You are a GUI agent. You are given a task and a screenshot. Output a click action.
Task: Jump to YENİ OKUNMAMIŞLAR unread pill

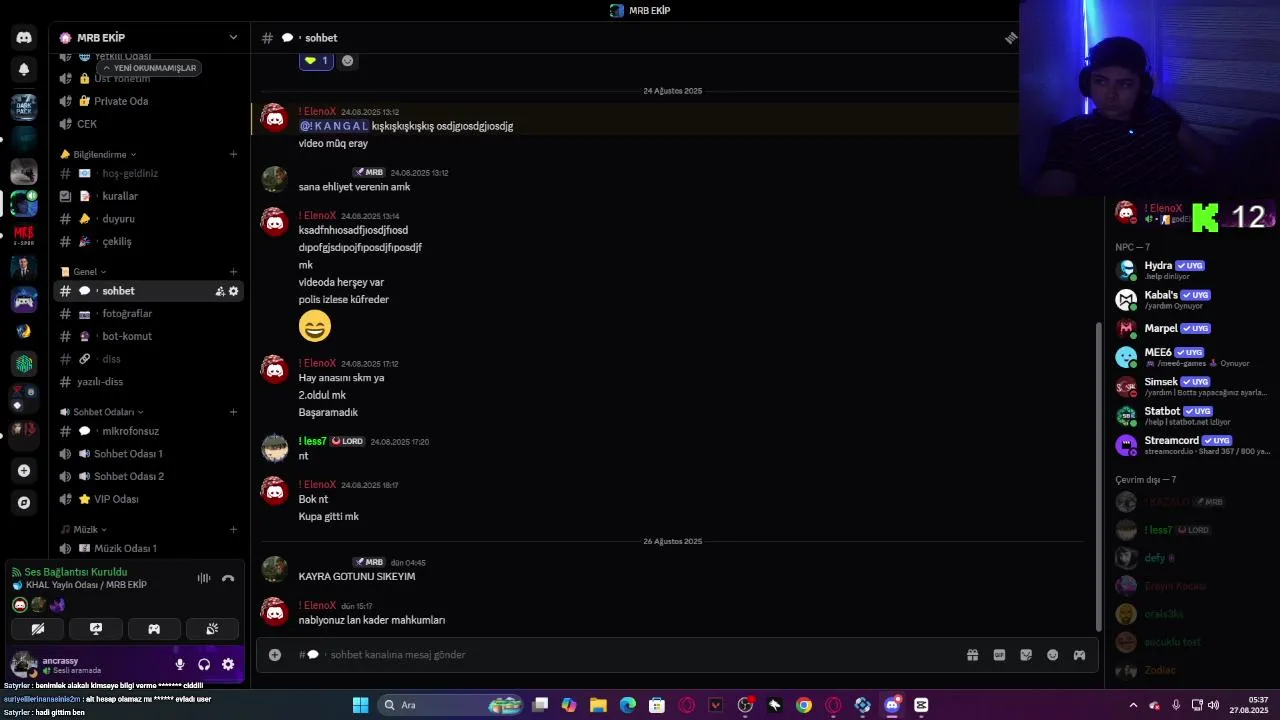[x=149, y=68]
